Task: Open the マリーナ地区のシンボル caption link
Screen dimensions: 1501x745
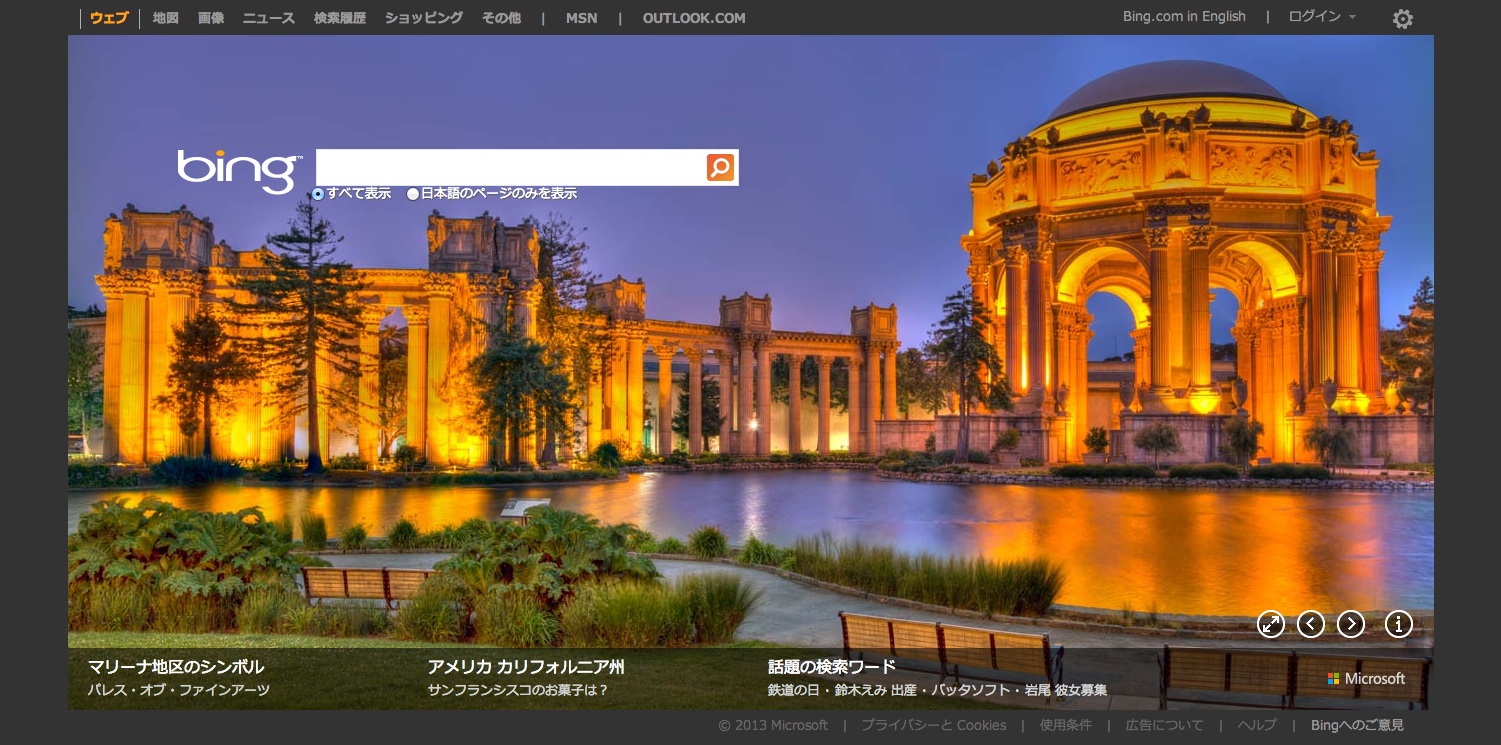Action: tap(176, 667)
